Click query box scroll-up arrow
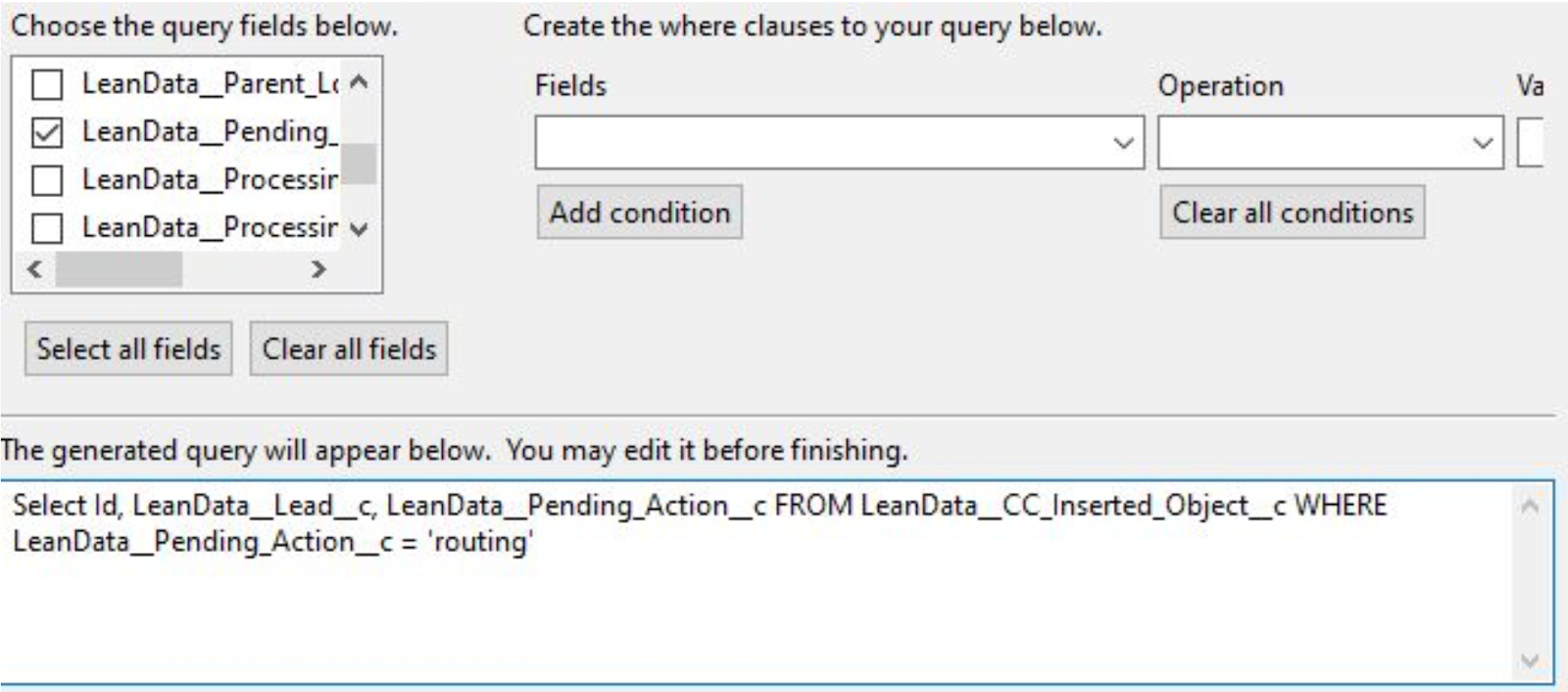Image resolution: width=1568 pixels, height=692 pixels. (x=1530, y=507)
